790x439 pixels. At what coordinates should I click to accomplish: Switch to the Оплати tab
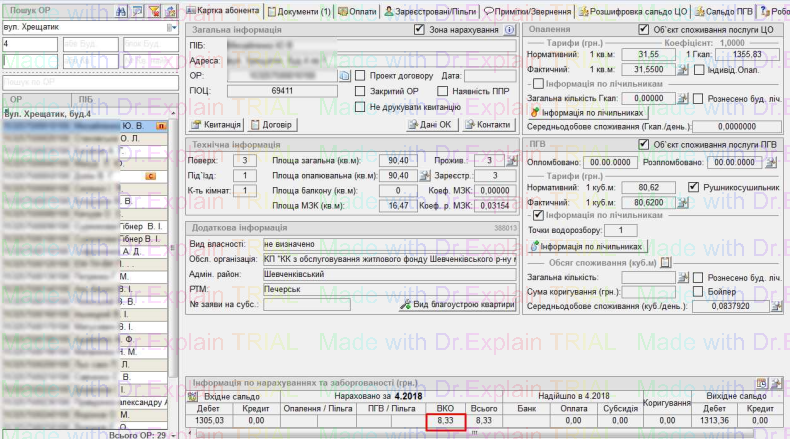(x=357, y=11)
